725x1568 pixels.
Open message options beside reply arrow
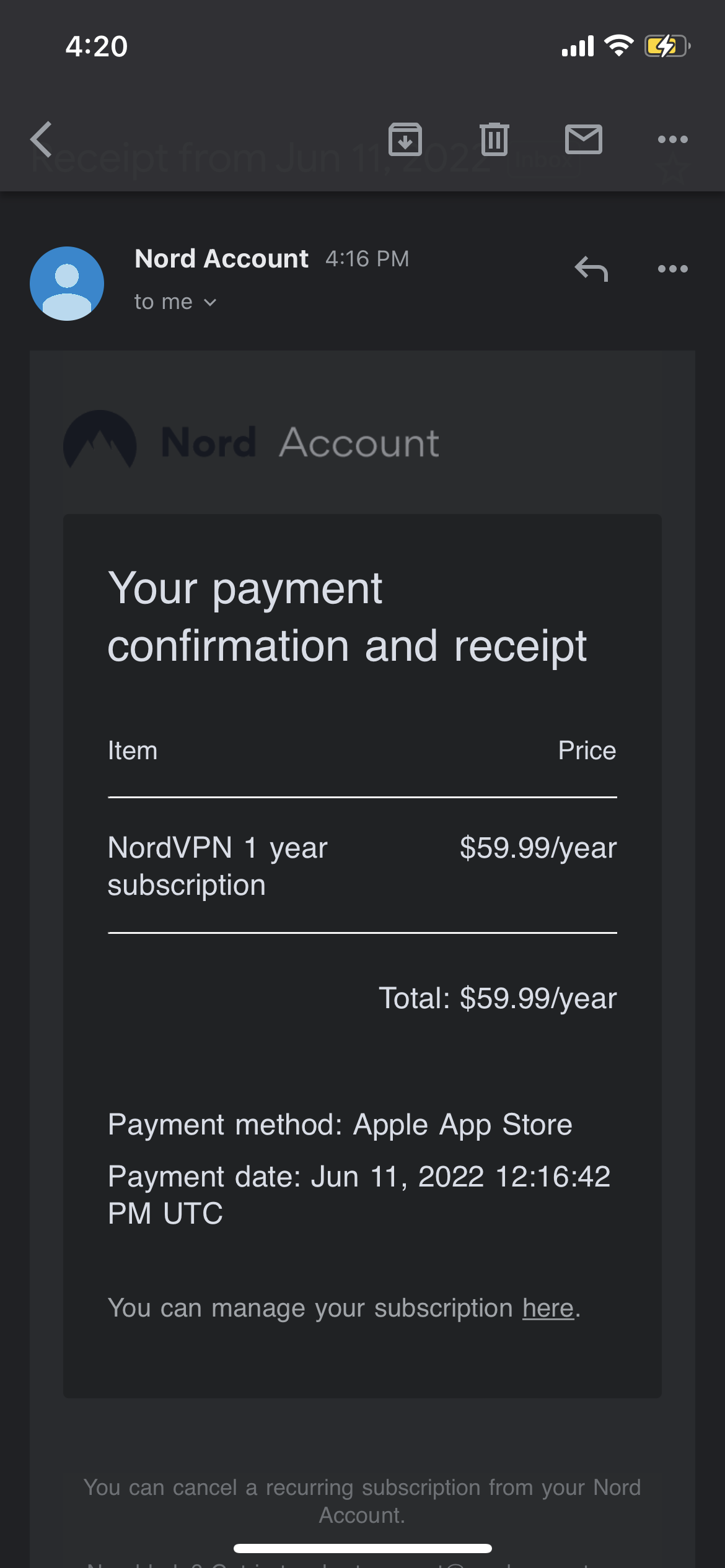click(x=672, y=269)
